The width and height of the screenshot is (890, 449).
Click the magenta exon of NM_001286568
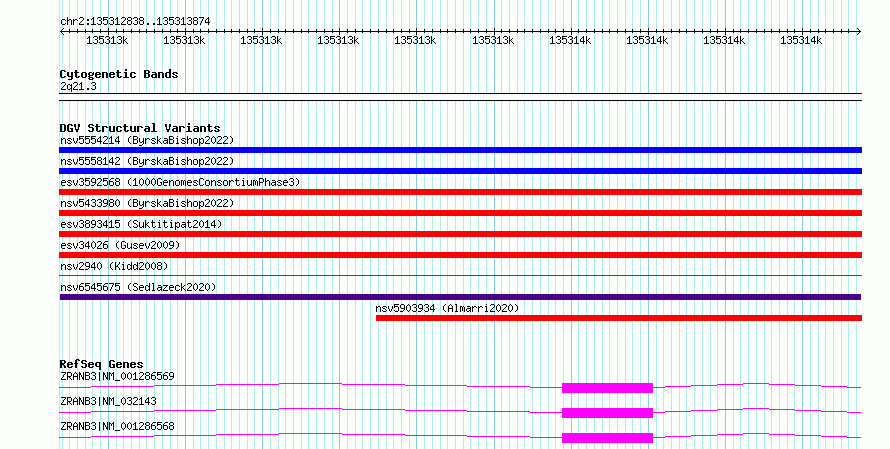[607, 438]
